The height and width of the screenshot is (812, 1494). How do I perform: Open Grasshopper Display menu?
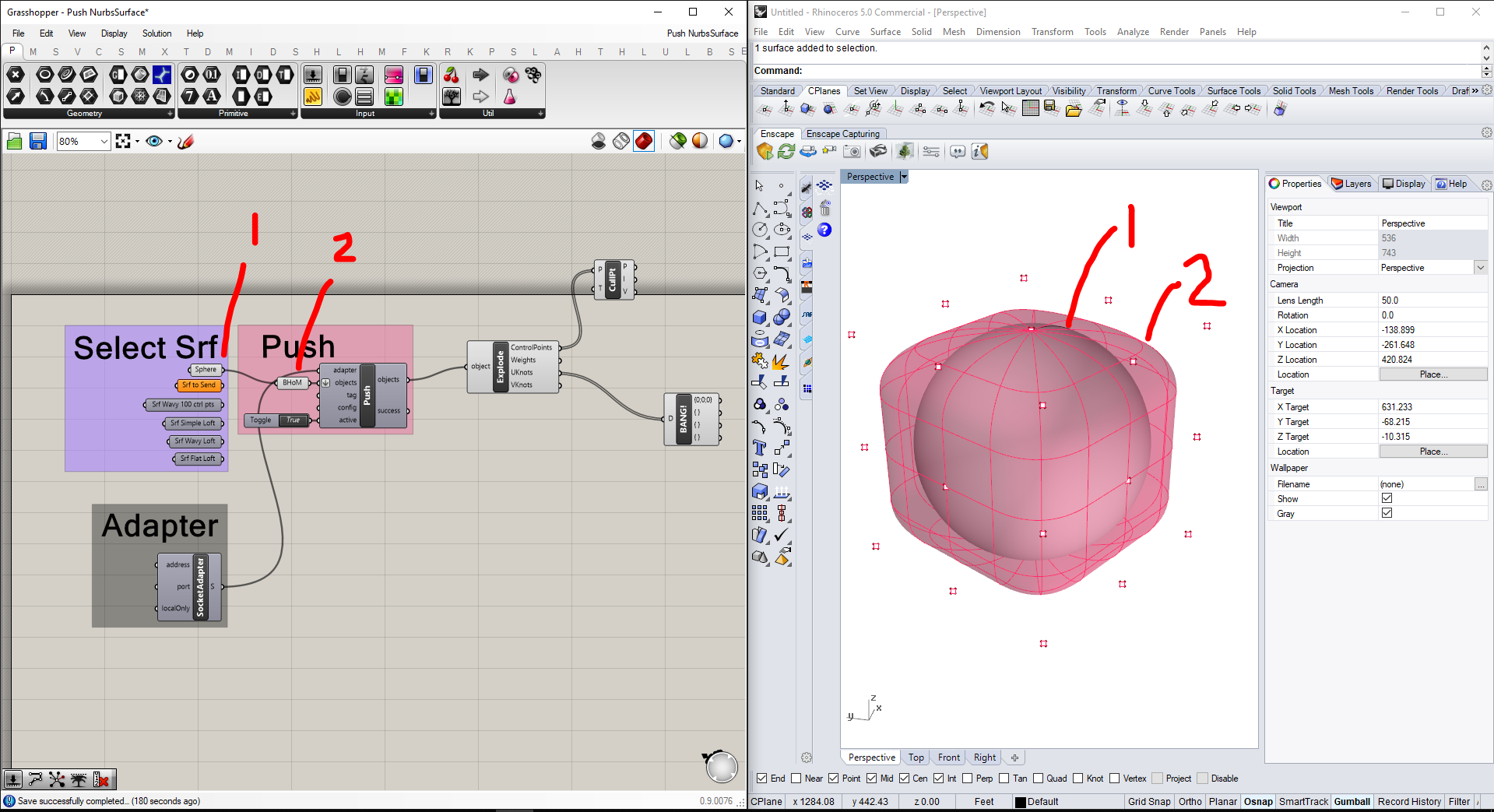114,33
